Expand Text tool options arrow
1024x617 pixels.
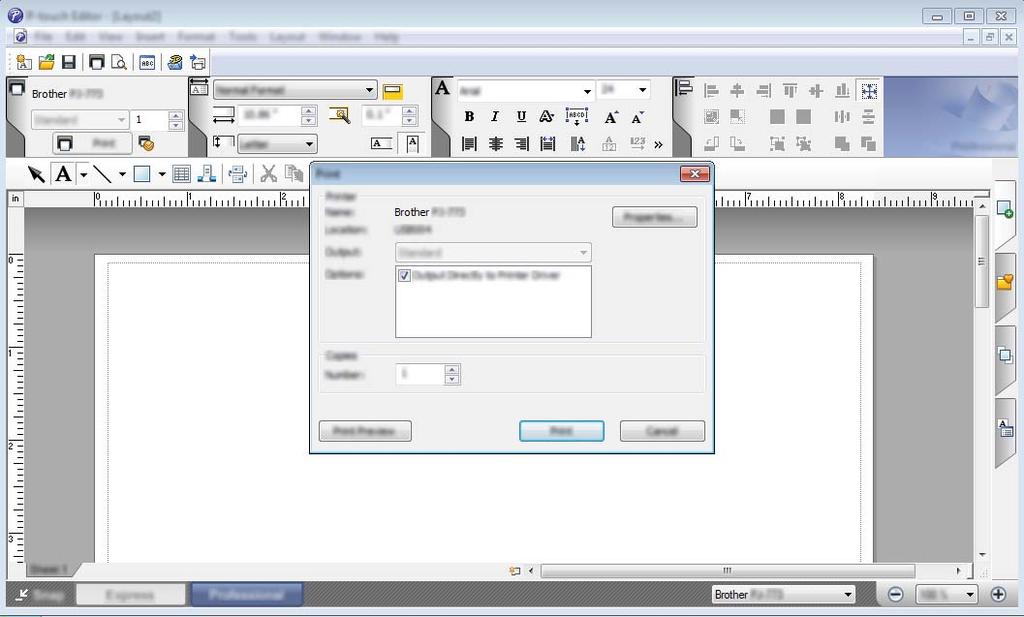pyautogui.click(x=84, y=174)
